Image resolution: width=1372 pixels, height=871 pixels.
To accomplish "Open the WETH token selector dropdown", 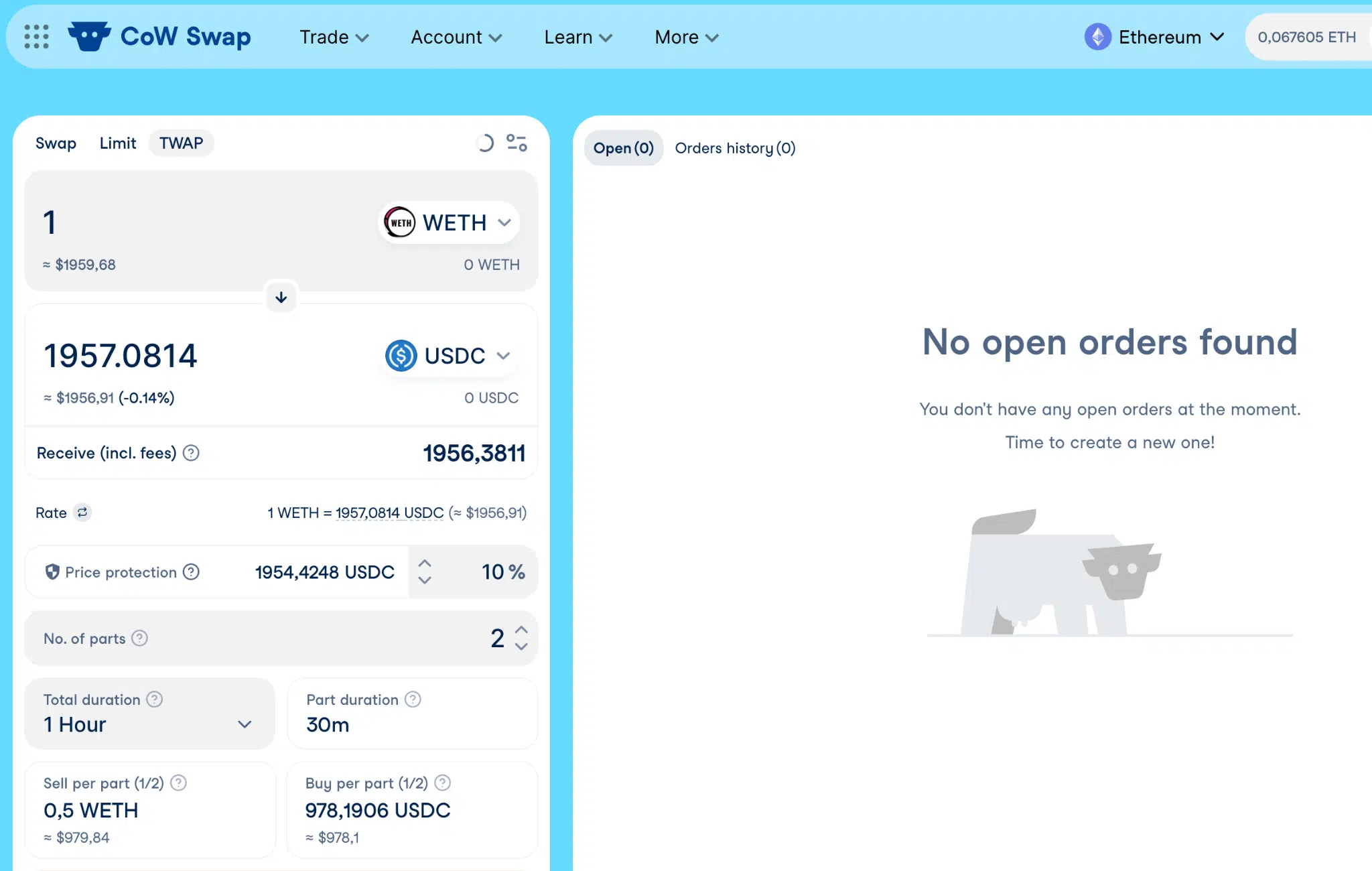I will pos(449,222).
